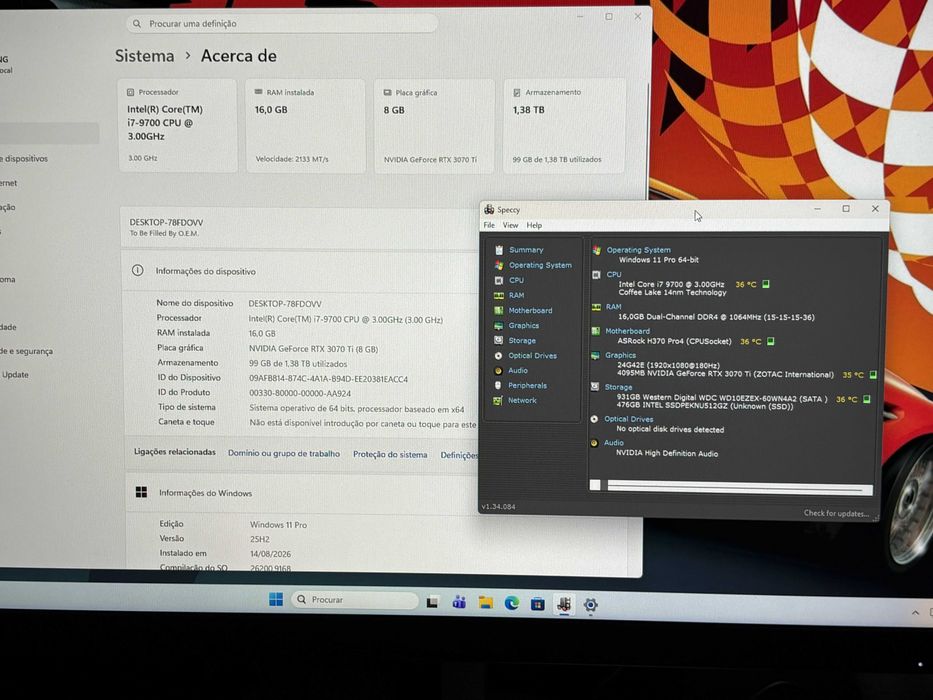The image size is (933, 700).
Task: Open Storage in the Speccy sidebar
Action: point(522,340)
